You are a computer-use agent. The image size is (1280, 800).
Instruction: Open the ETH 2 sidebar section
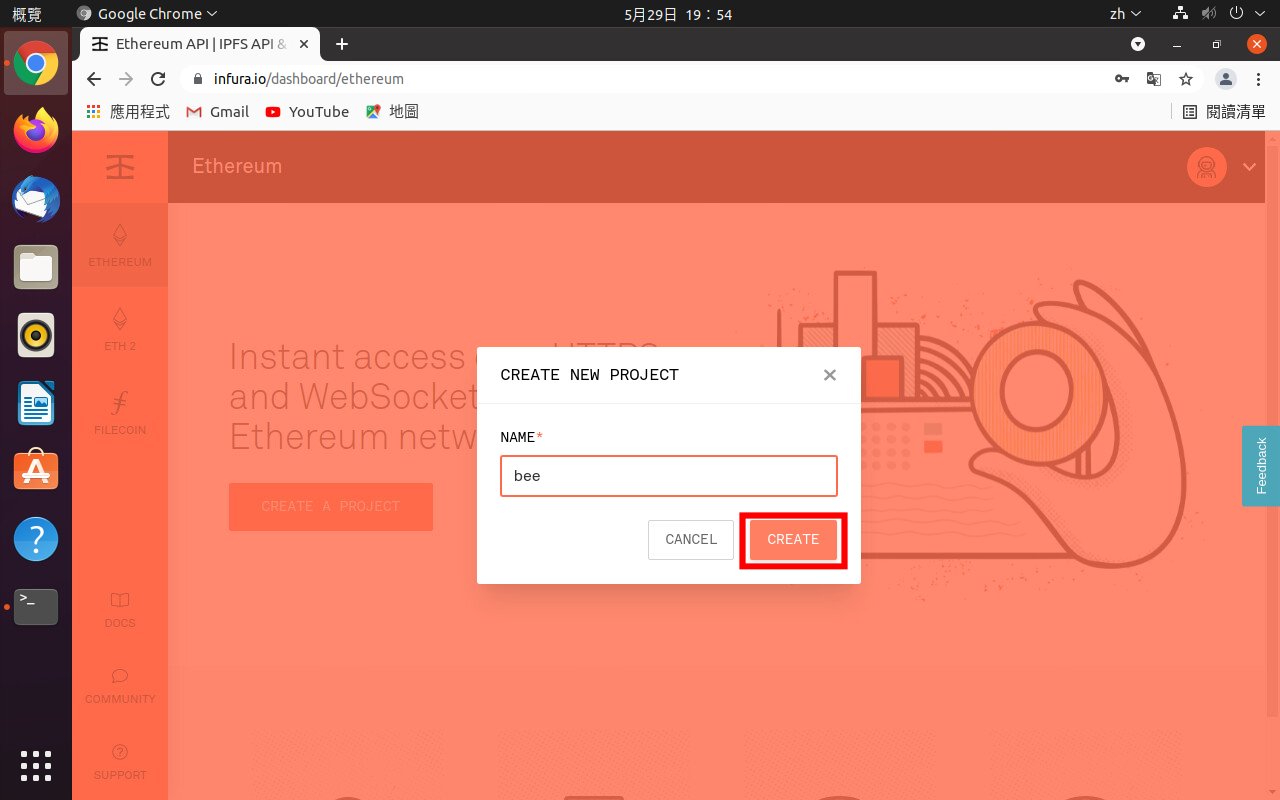point(120,329)
